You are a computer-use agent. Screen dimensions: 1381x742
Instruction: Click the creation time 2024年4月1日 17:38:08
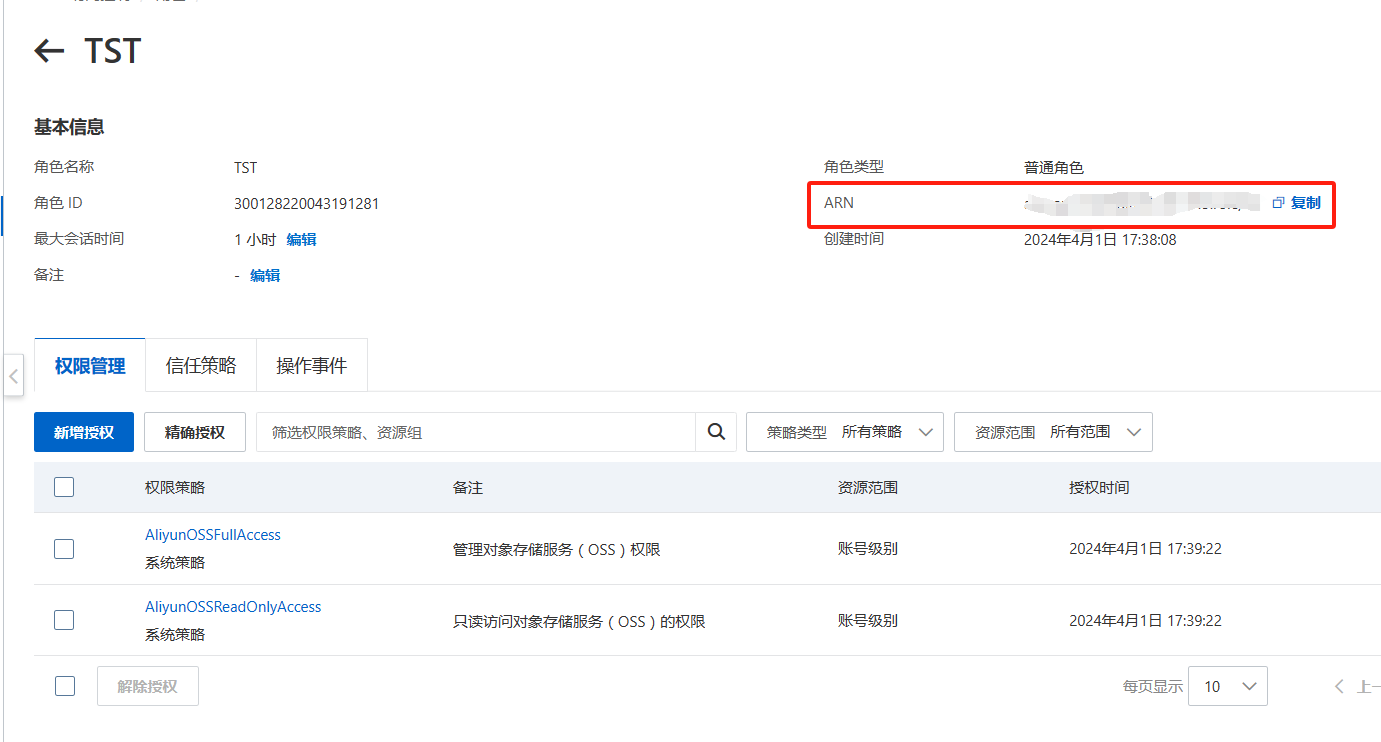pyautogui.click(x=1100, y=239)
